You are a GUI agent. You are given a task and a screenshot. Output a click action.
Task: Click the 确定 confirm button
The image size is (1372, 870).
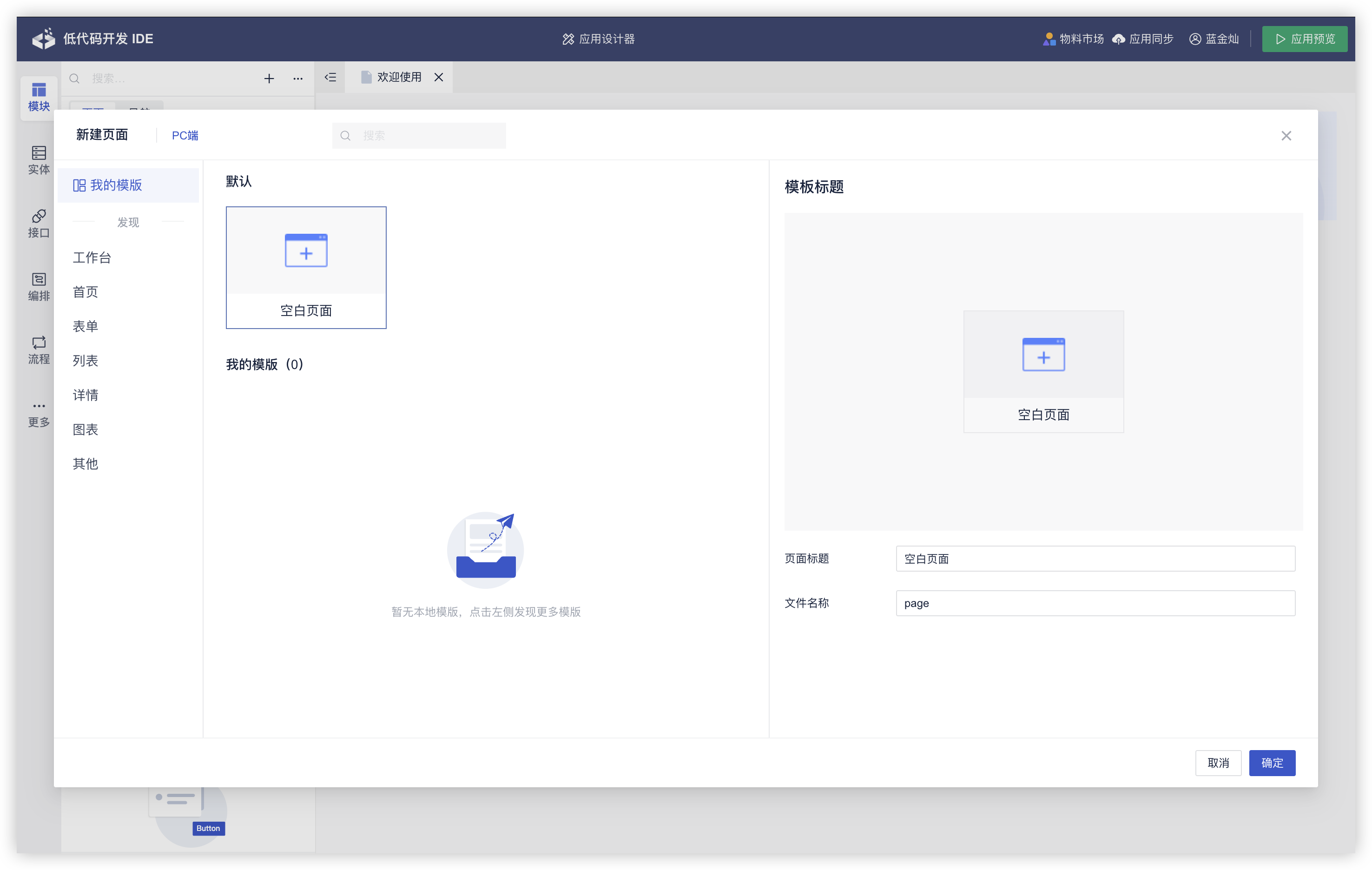pos(1272,763)
